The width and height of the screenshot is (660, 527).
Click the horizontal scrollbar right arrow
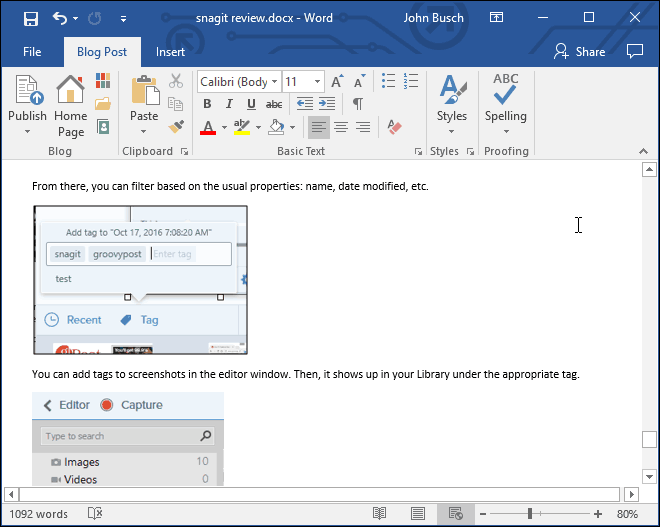(x=631, y=494)
